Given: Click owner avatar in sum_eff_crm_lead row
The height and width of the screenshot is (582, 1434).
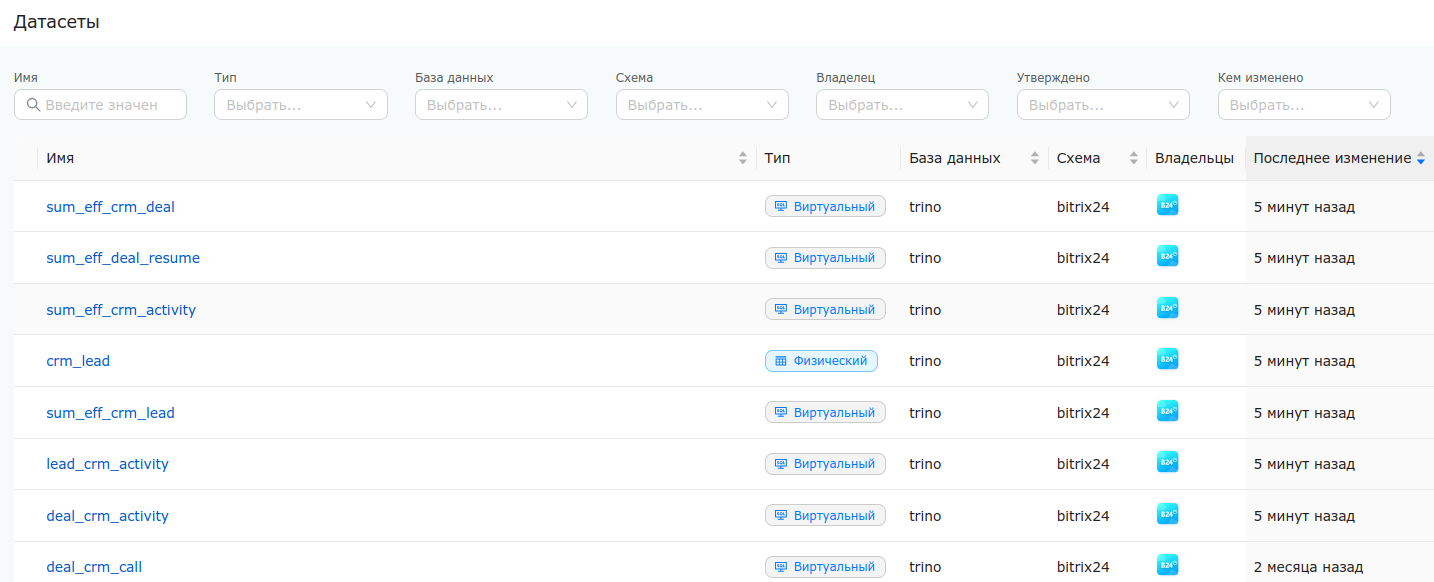Looking at the screenshot, I should click(x=1167, y=411).
